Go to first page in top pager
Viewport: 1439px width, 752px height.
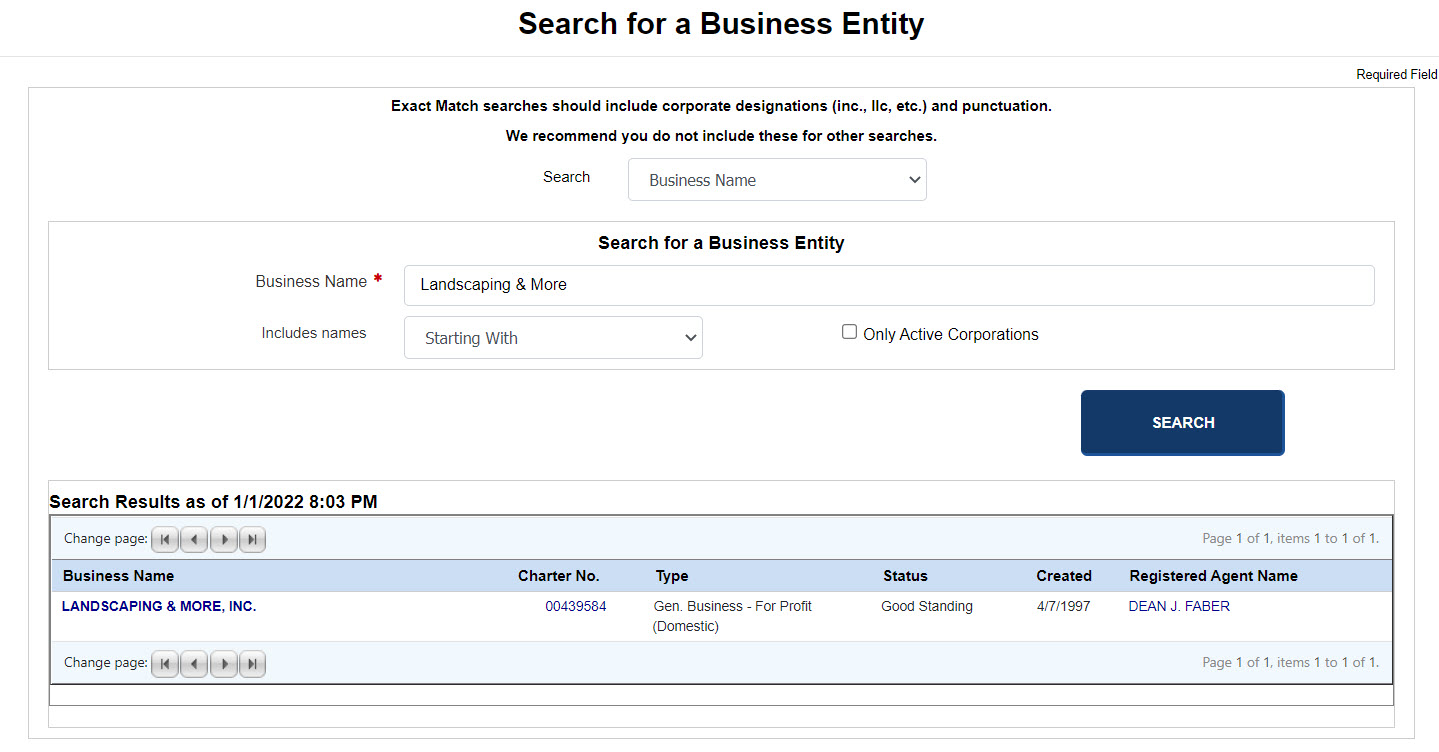click(165, 540)
